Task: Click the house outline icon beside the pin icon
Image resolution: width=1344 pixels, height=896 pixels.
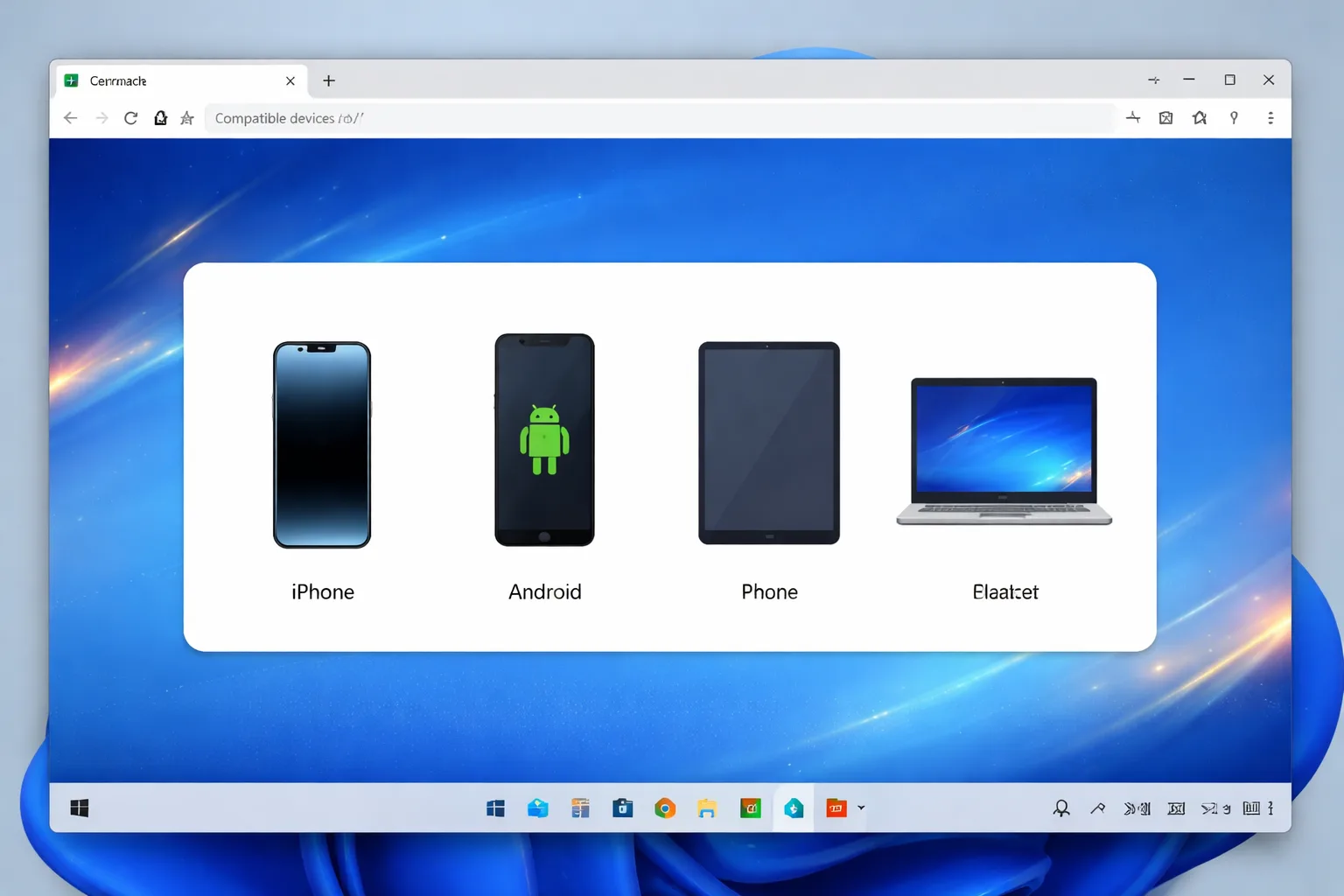Action: point(1200,118)
